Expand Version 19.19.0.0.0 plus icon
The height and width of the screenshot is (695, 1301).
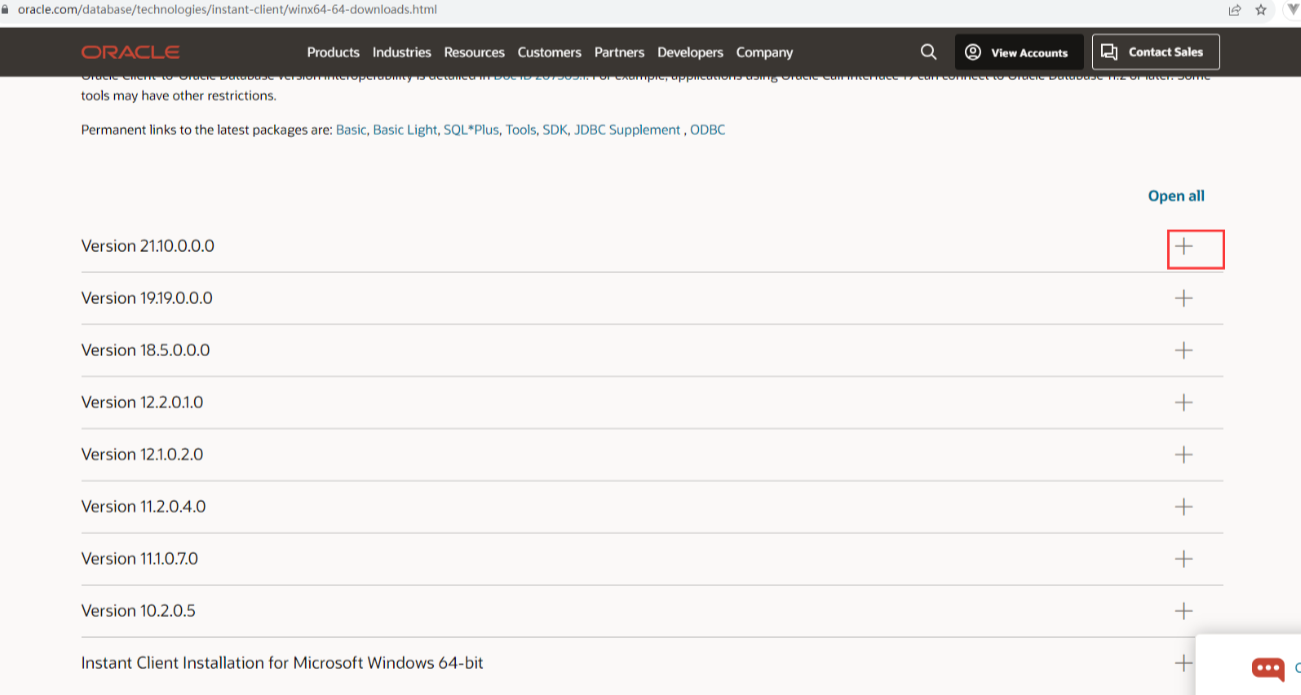pos(1184,298)
